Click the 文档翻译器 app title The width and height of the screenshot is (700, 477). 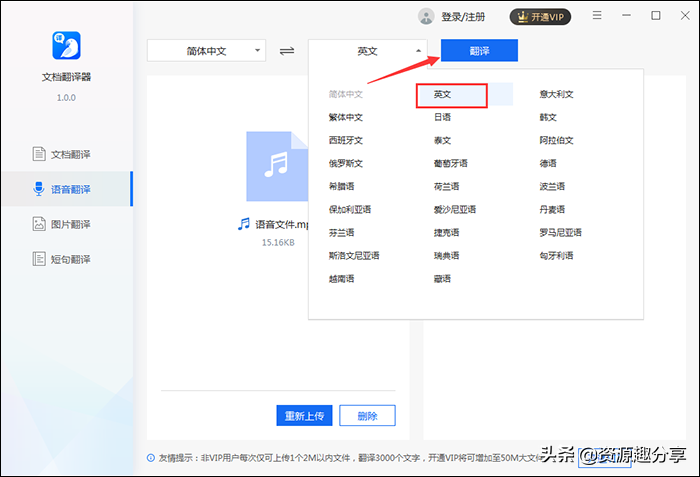pyautogui.click(x=66, y=77)
